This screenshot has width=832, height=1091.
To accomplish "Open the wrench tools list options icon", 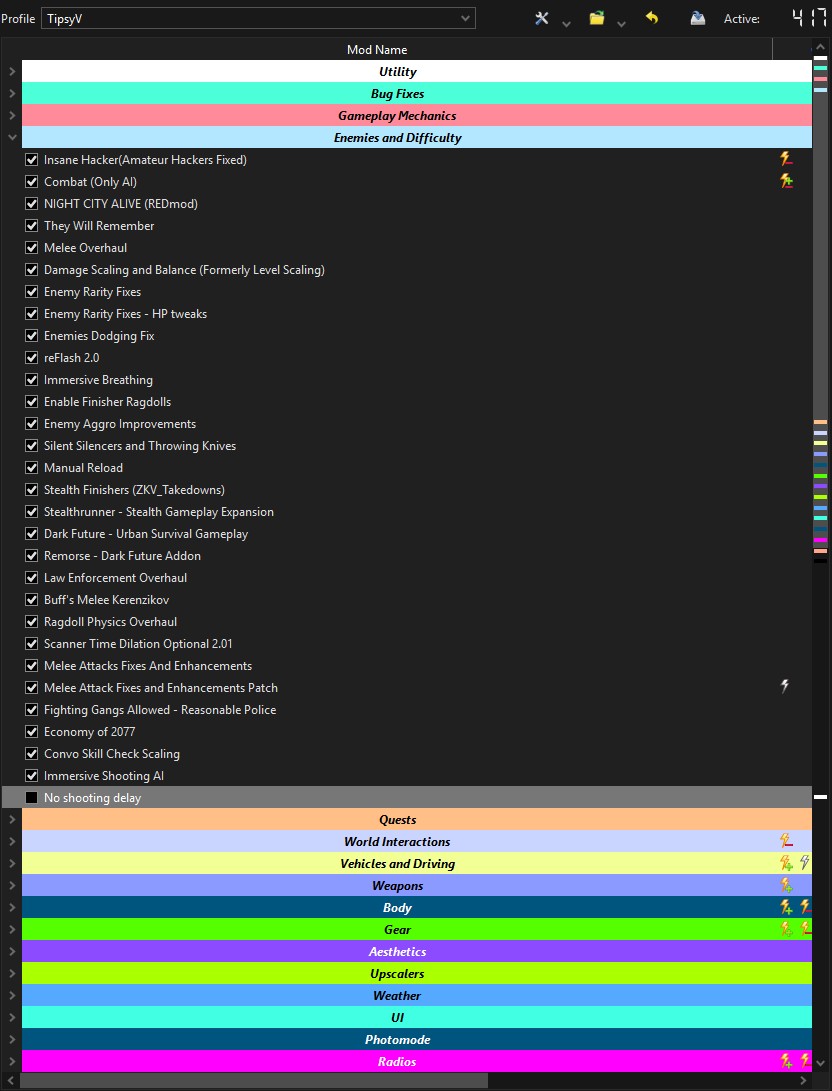I will click(x=541, y=19).
